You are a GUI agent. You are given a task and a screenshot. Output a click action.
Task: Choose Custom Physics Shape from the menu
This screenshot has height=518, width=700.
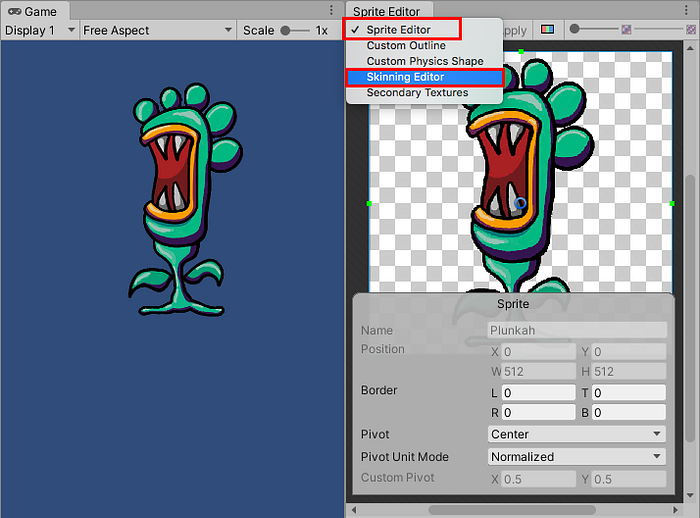[425, 61]
